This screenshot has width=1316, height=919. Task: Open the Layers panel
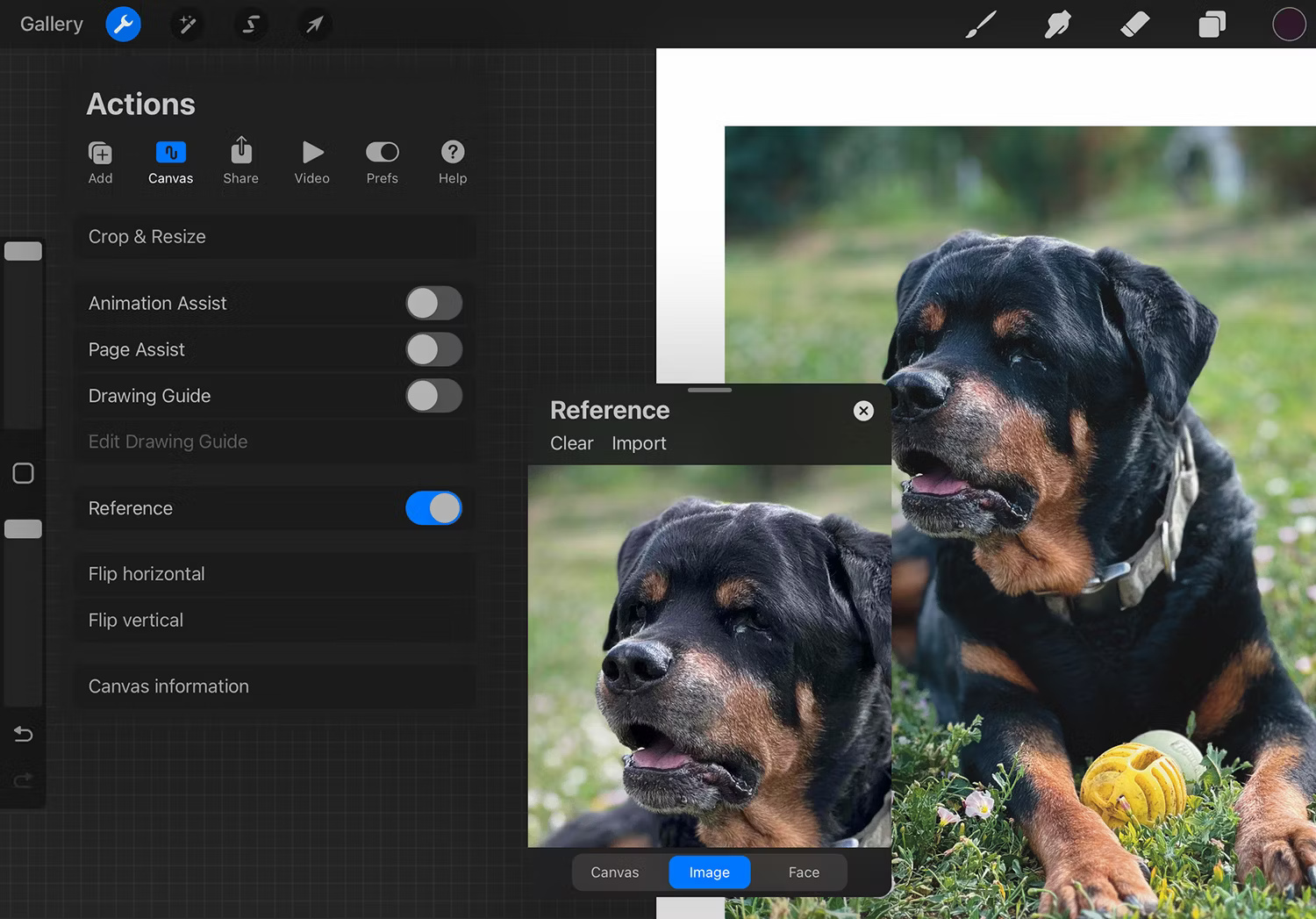(x=1212, y=24)
